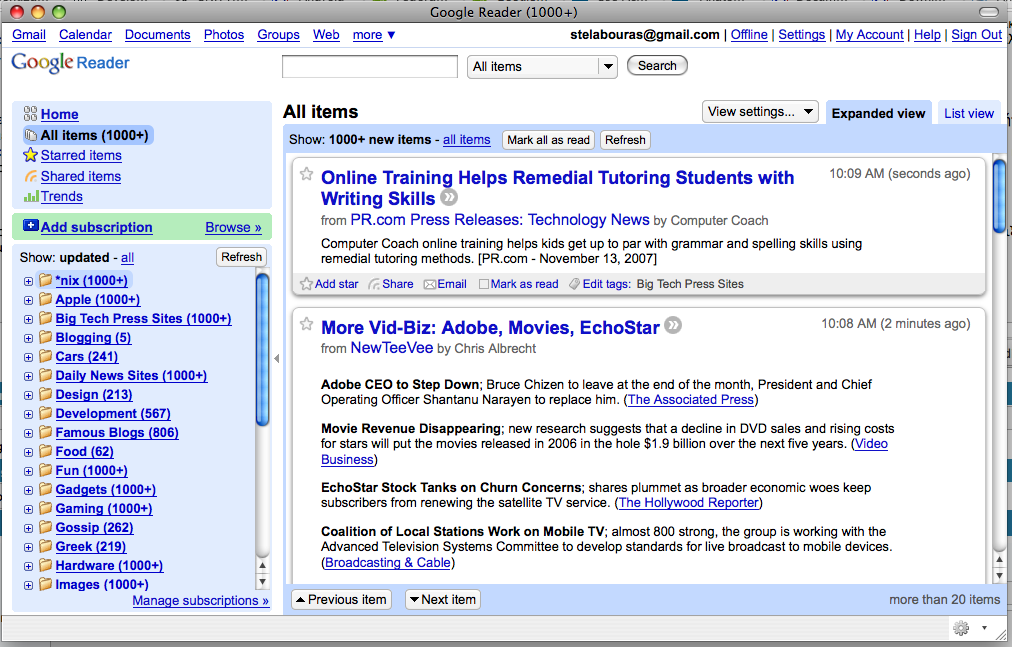Open the Food folder link

(85, 452)
